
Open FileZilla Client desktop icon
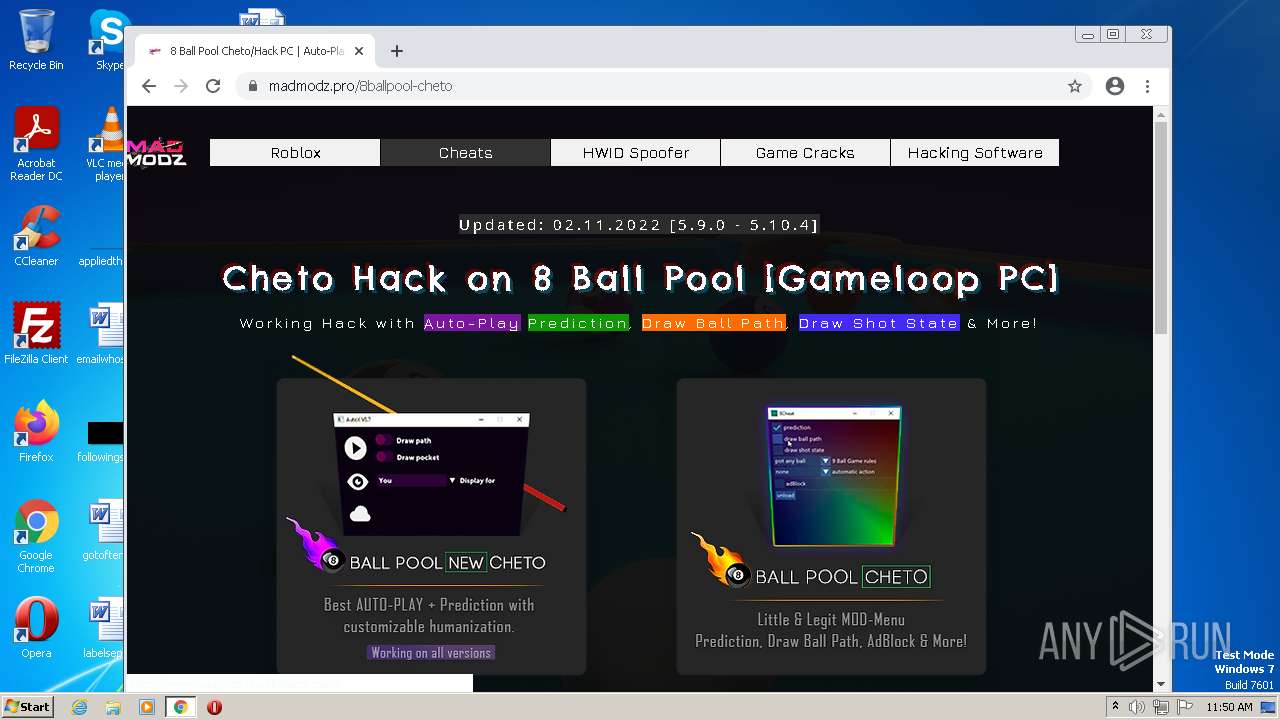pos(36,334)
